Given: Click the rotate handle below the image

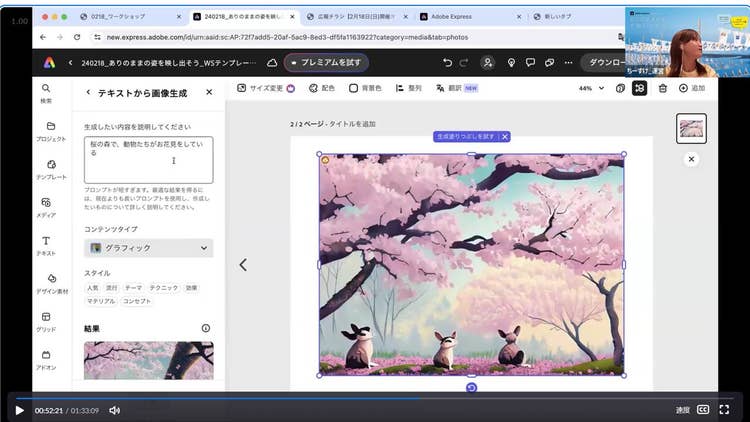Looking at the screenshot, I should 471,388.
